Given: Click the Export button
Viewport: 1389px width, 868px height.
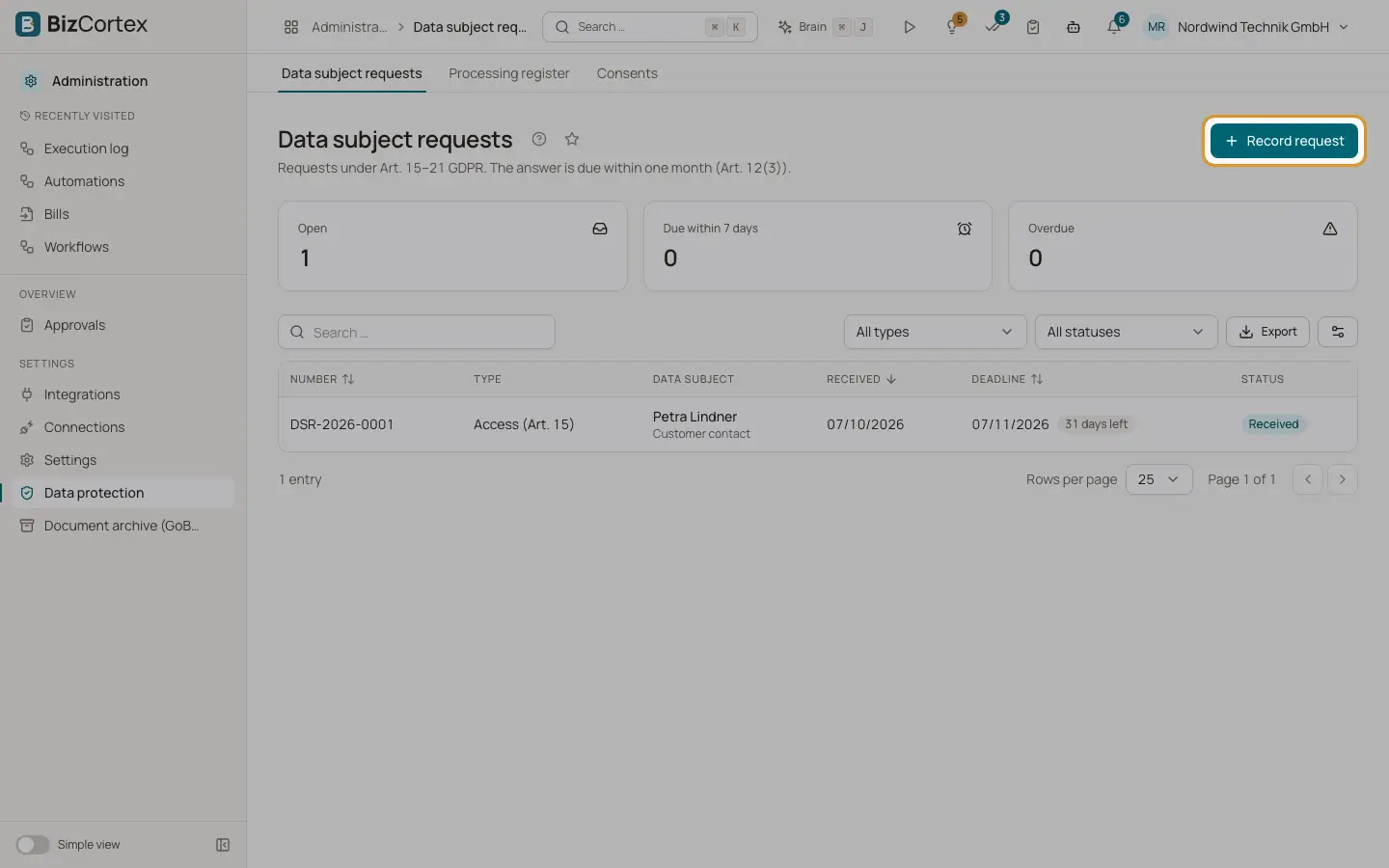Looking at the screenshot, I should tap(1267, 332).
